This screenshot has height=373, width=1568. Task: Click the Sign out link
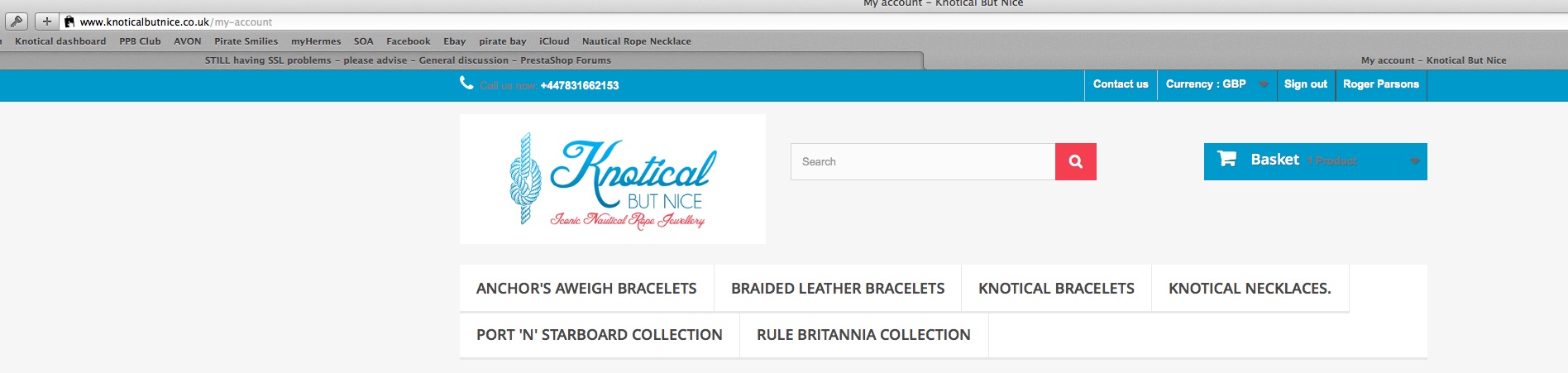point(1306,84)
